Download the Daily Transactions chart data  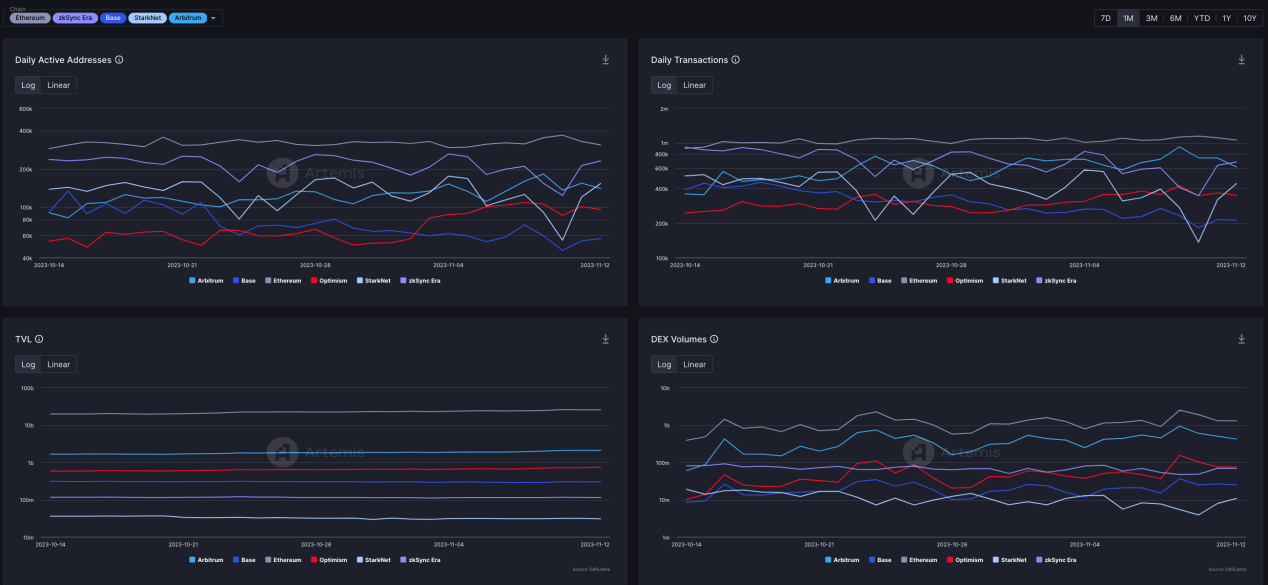[1241, 60]
